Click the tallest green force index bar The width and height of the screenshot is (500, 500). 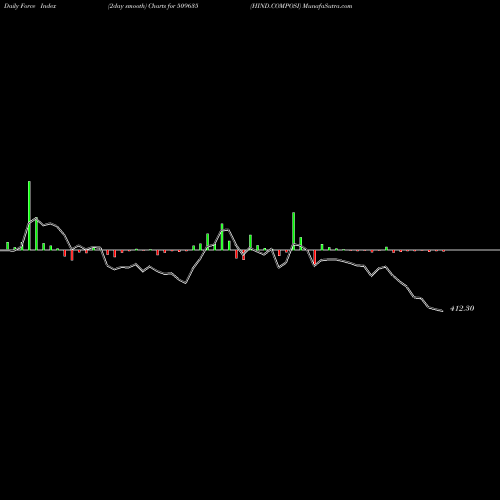point(29,215)
